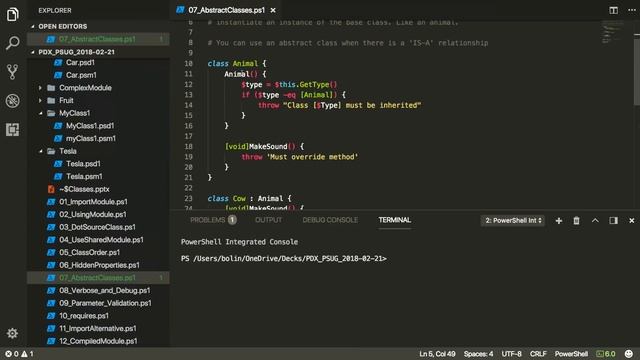Close the terminal panel
This screenshot has width=640, height=360.
(631, 220)
